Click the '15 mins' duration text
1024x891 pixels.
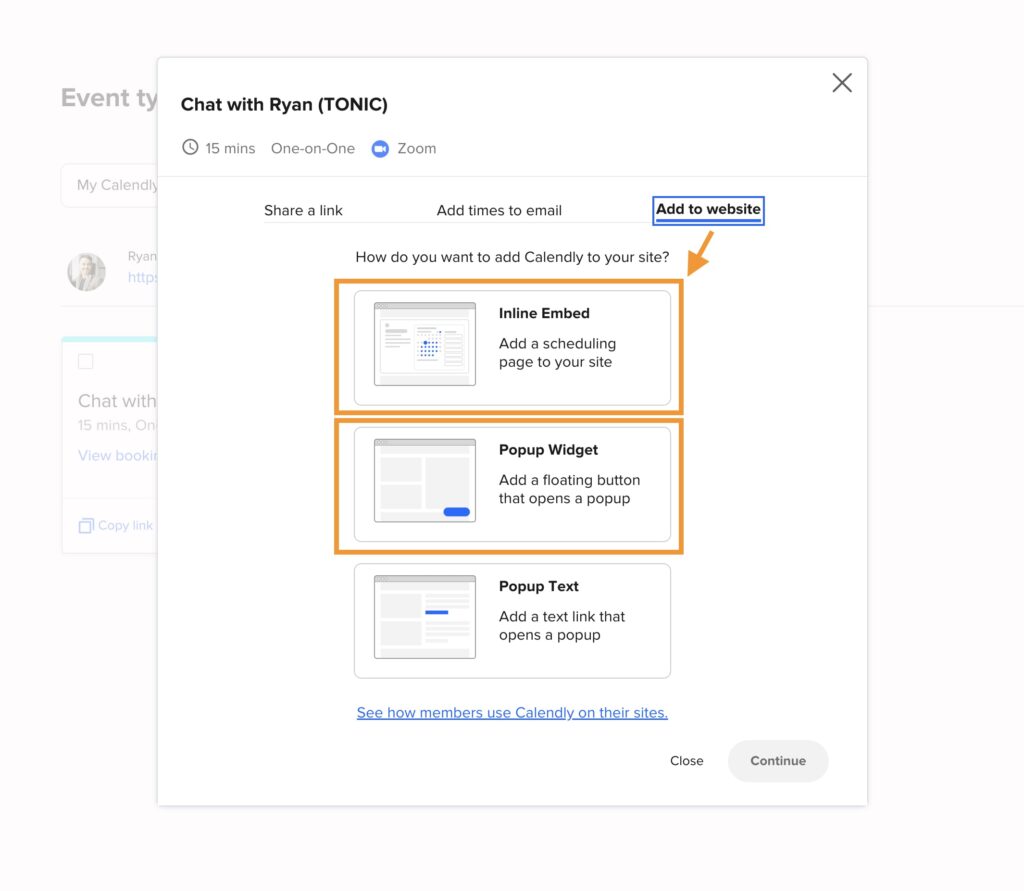[x=230, y=149]
